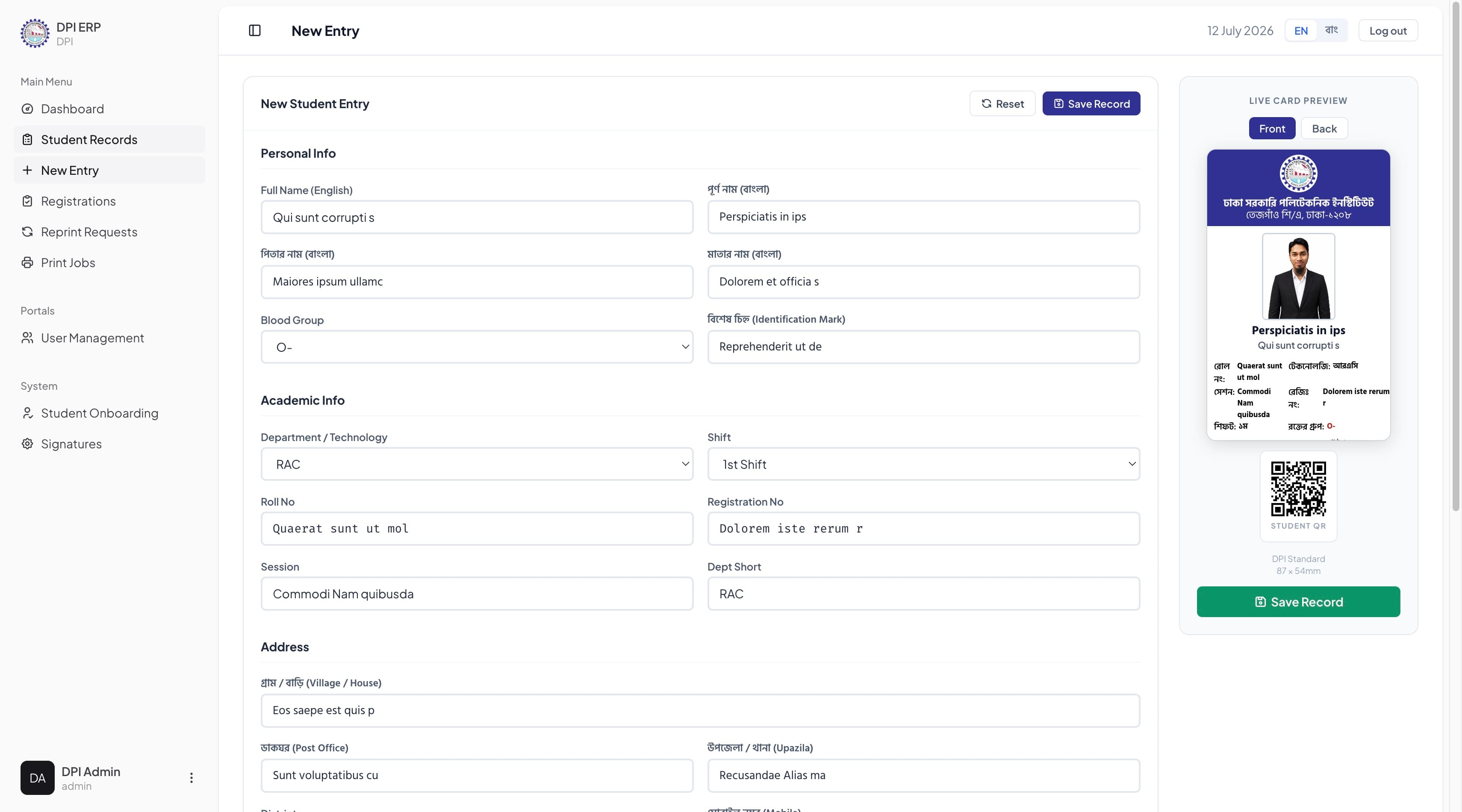This screenshot has width=1462, height=812.
Task: Click the DPI ERP logo
Action: [35, 33]
